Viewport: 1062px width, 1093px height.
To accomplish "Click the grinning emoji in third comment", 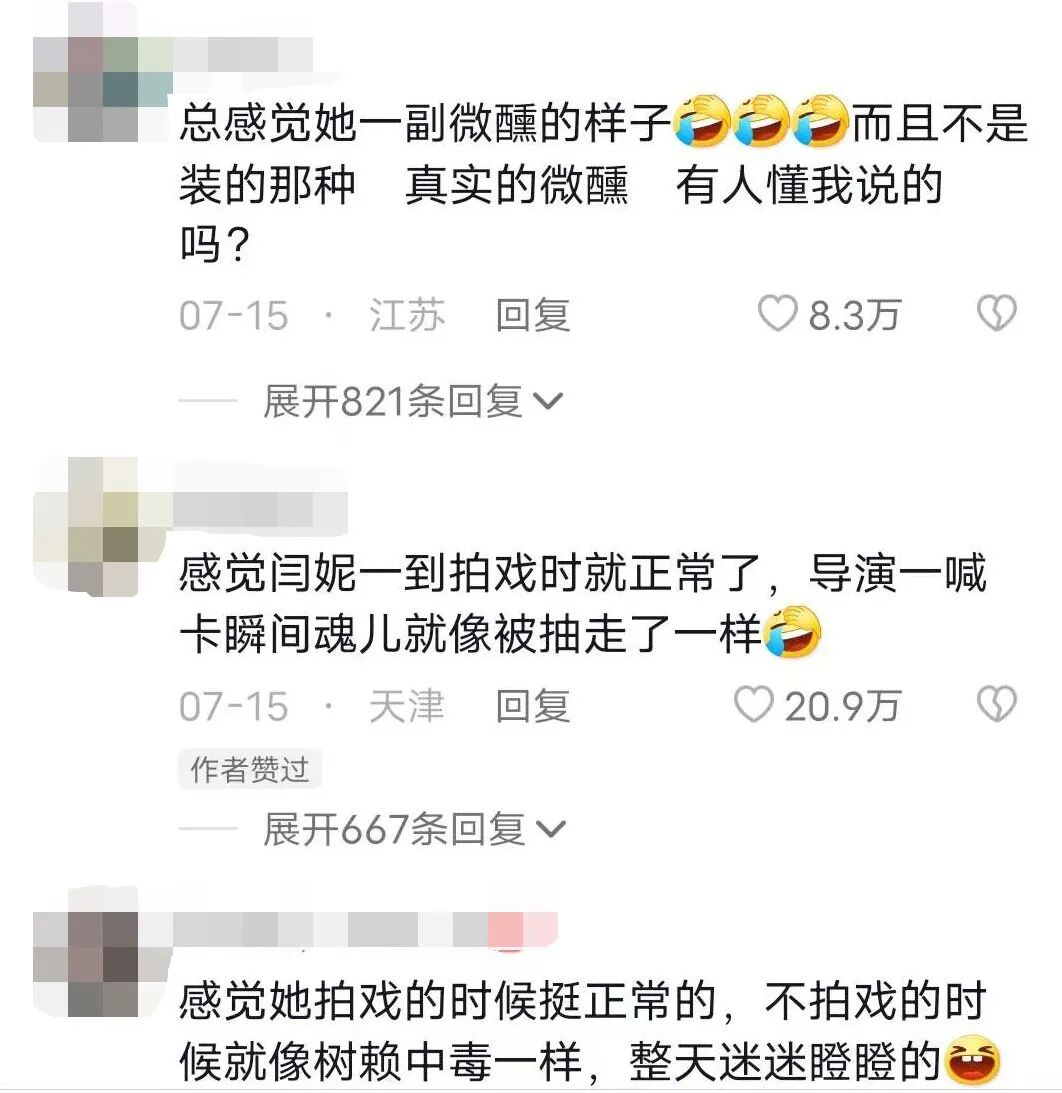I will (x=972, y=1060).
